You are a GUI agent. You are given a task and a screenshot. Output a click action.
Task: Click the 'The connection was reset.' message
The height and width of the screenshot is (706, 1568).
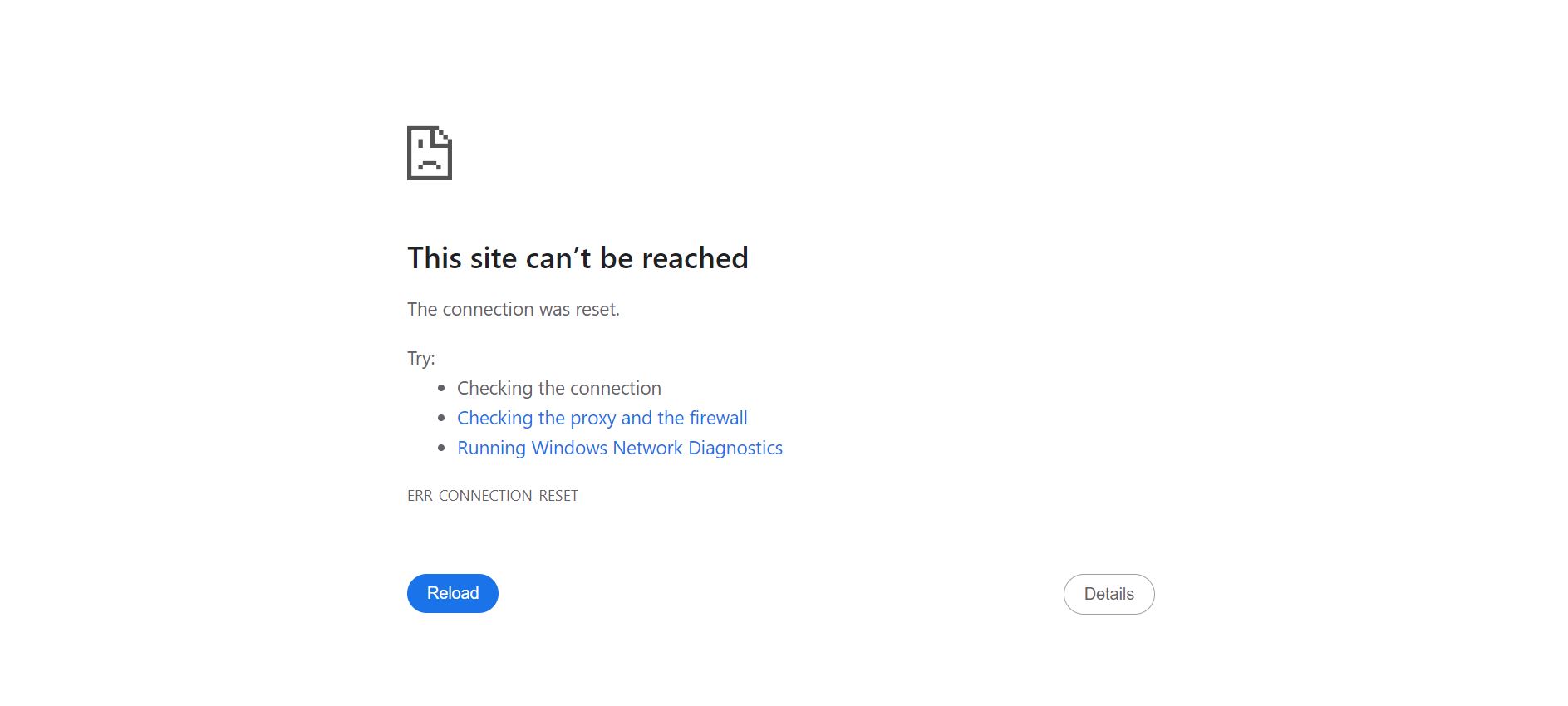point(513,309)
